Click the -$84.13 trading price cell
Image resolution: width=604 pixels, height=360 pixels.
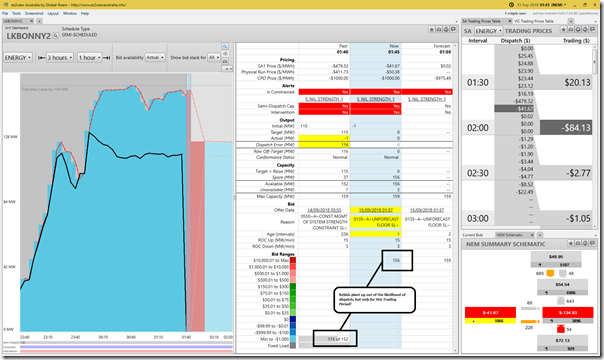566,128
